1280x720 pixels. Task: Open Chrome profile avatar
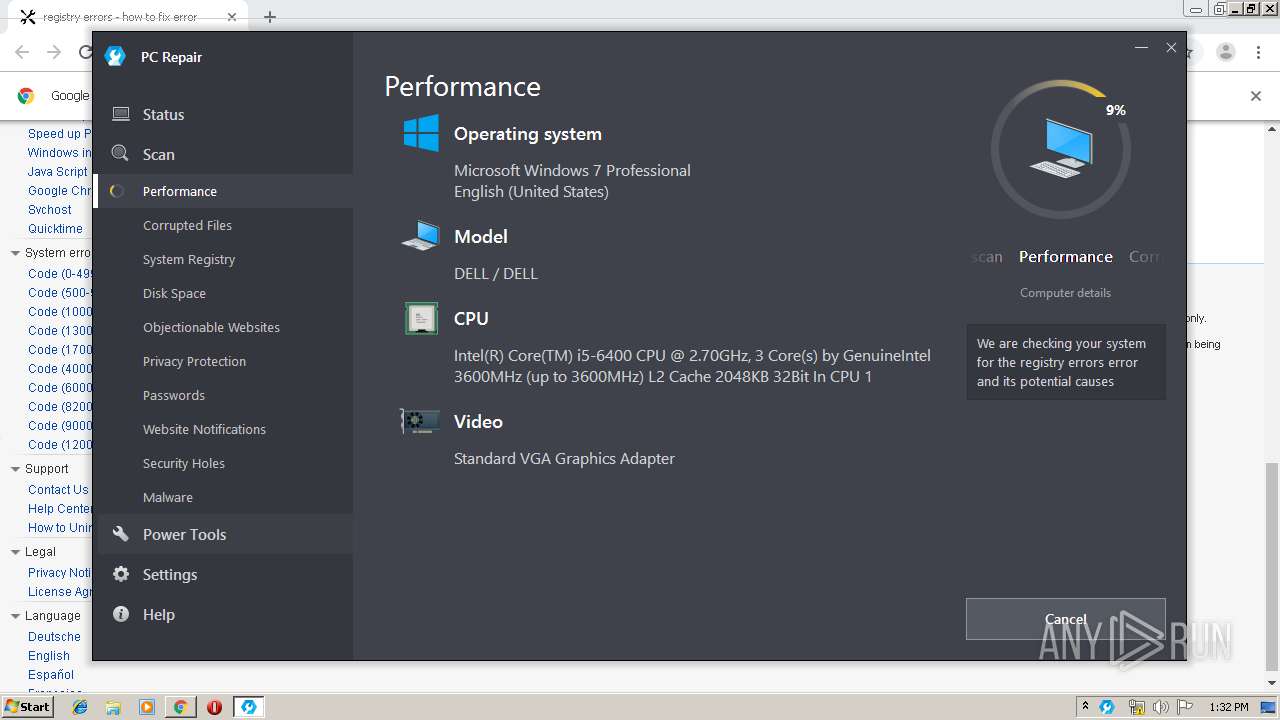coord(1226,52)
